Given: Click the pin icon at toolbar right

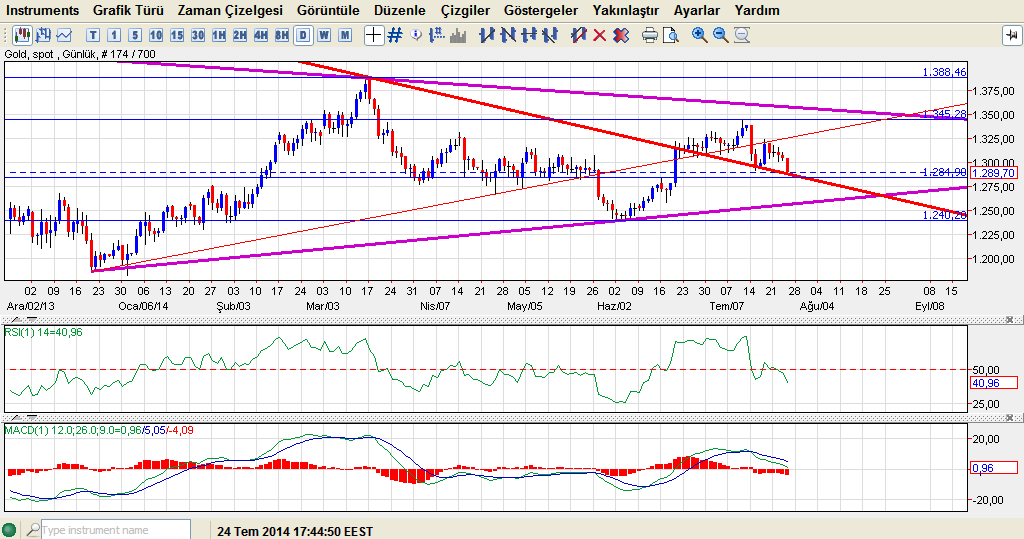Looking at the screenshot, I should point(1012,35).
